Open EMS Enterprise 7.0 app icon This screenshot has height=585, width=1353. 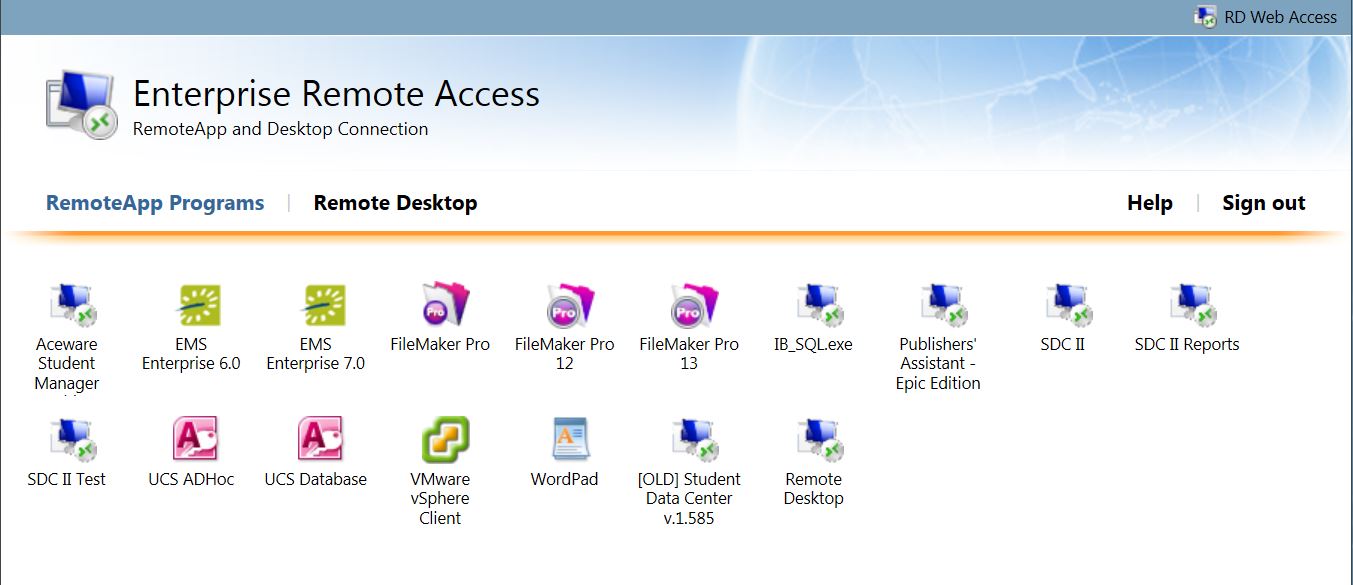(x=322, y=305)
